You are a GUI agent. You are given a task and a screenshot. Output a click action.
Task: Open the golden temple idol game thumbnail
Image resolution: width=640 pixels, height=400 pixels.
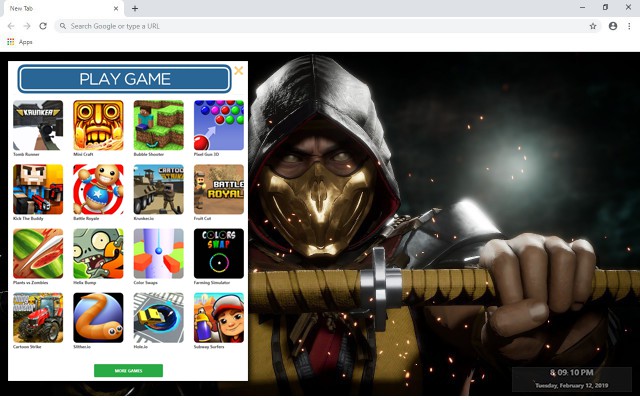click(x=98, y=125)
